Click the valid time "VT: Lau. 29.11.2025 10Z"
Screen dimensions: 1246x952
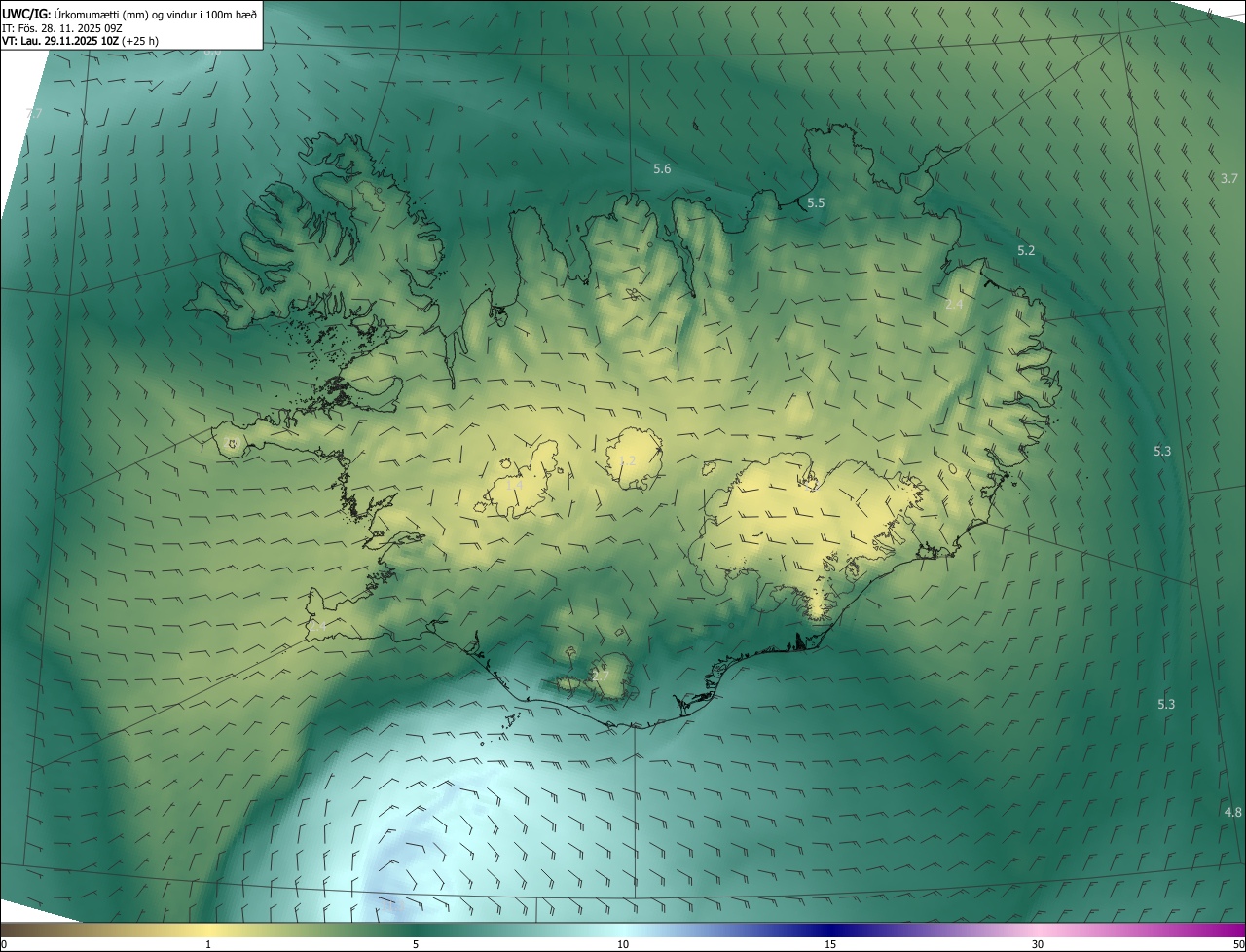pos(60,41)
